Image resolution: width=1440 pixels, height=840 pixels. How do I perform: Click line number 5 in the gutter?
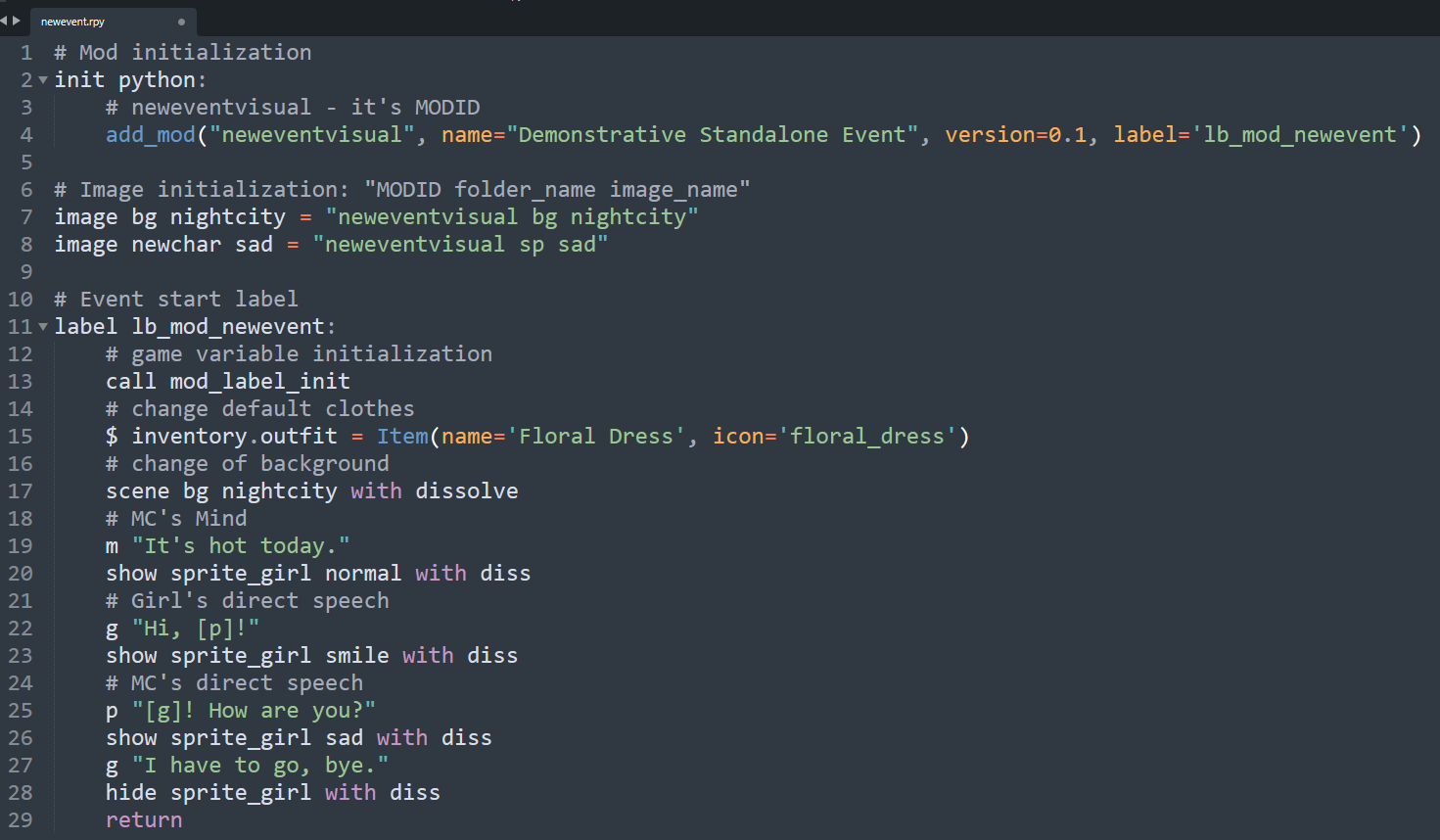tap(26, 163)
